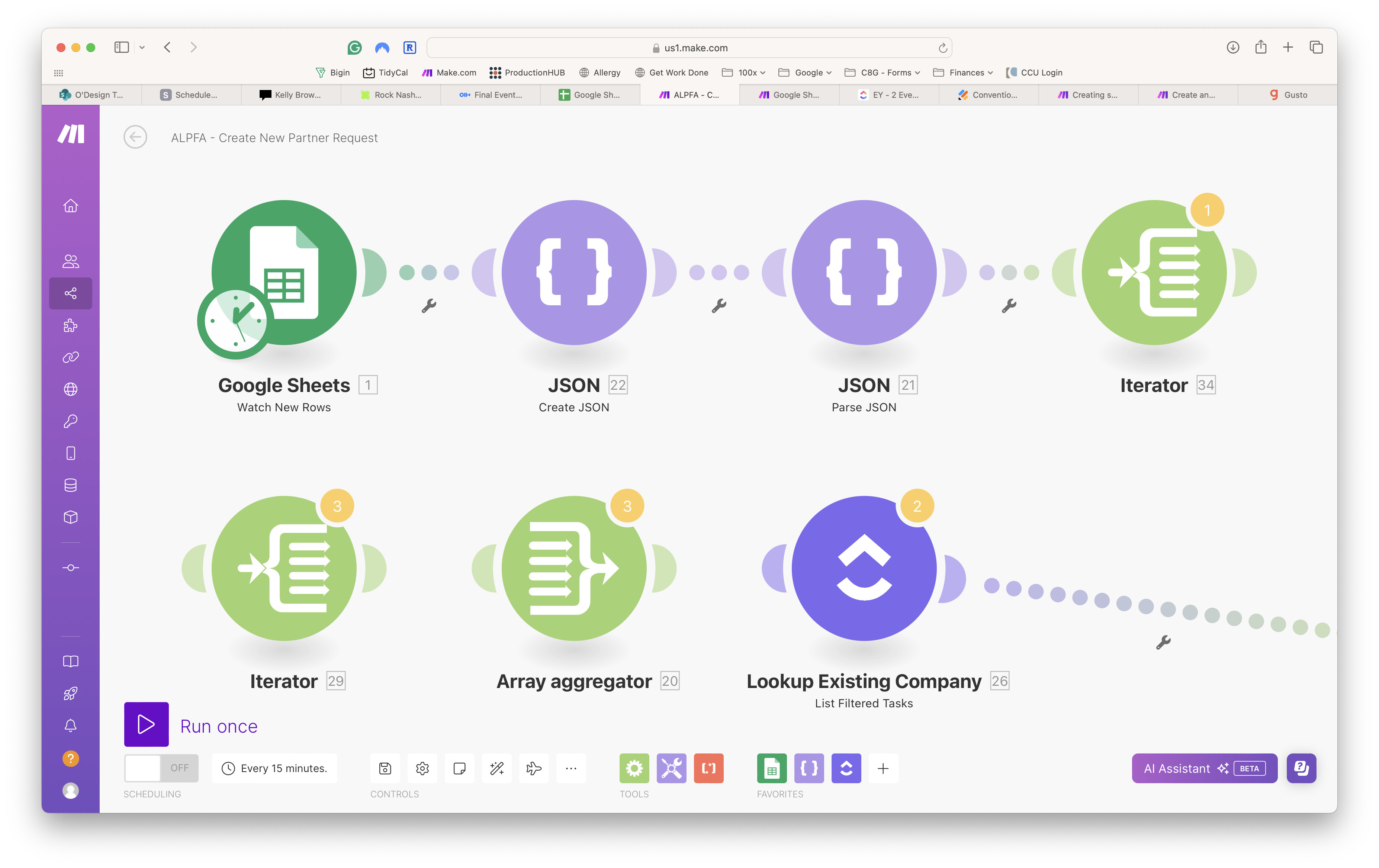
Task: Click the Flow Control tools icon
Action: click(634, 768)
